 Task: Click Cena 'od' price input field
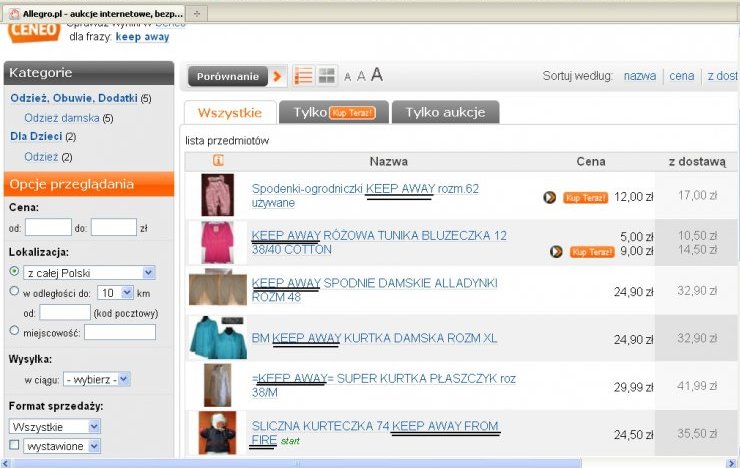[48, 227]
